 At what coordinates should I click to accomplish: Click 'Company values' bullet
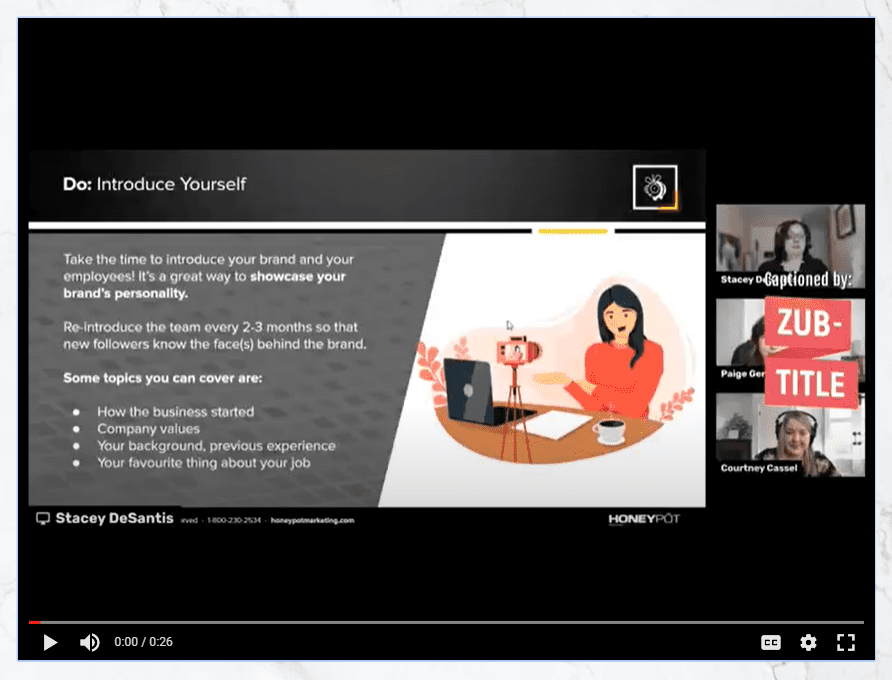pos(148,428)
